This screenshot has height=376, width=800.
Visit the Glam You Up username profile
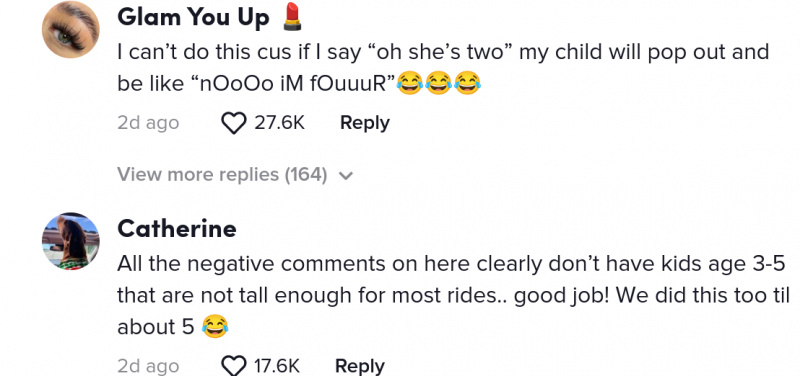193,18
